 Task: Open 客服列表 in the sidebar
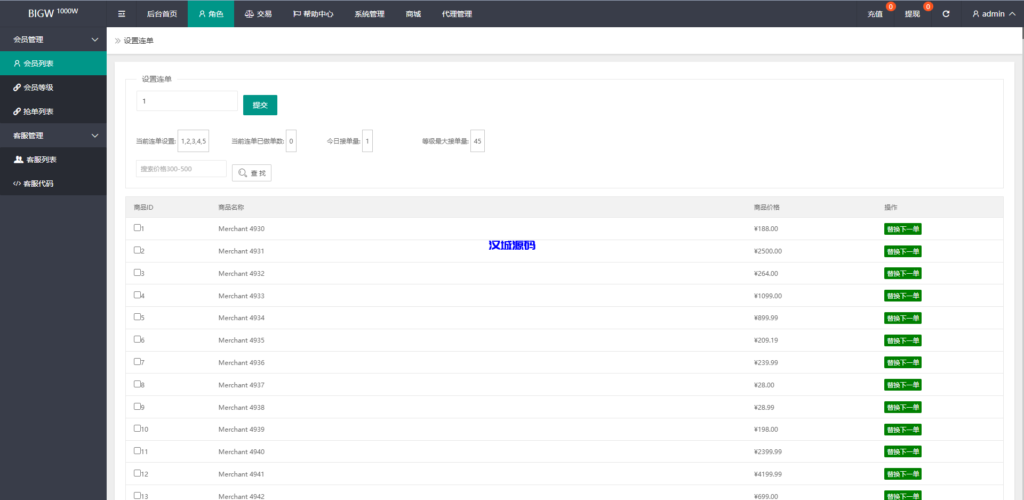[40, 159]
